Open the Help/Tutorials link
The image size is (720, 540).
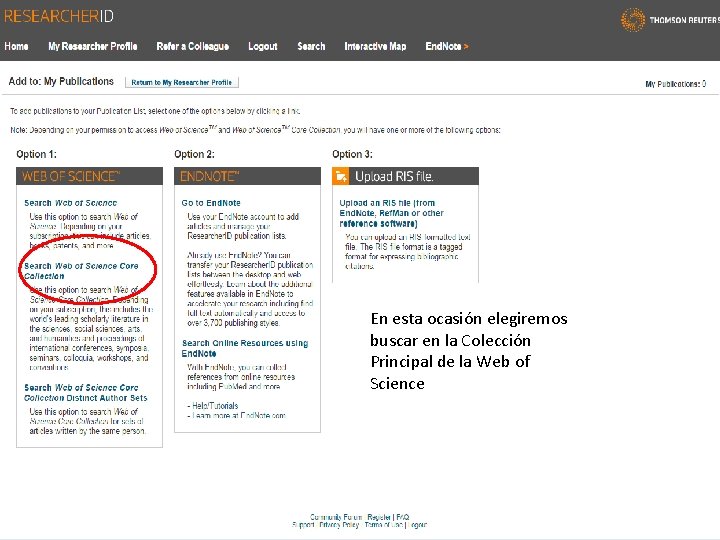[x=215, y=406]
